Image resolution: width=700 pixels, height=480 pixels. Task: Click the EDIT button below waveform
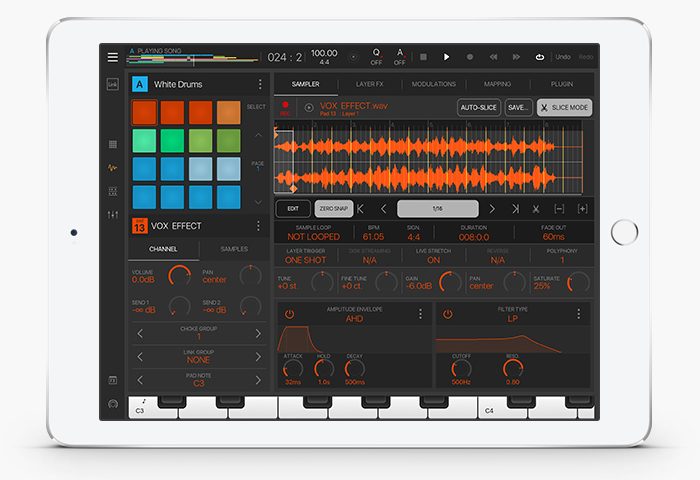293,209
